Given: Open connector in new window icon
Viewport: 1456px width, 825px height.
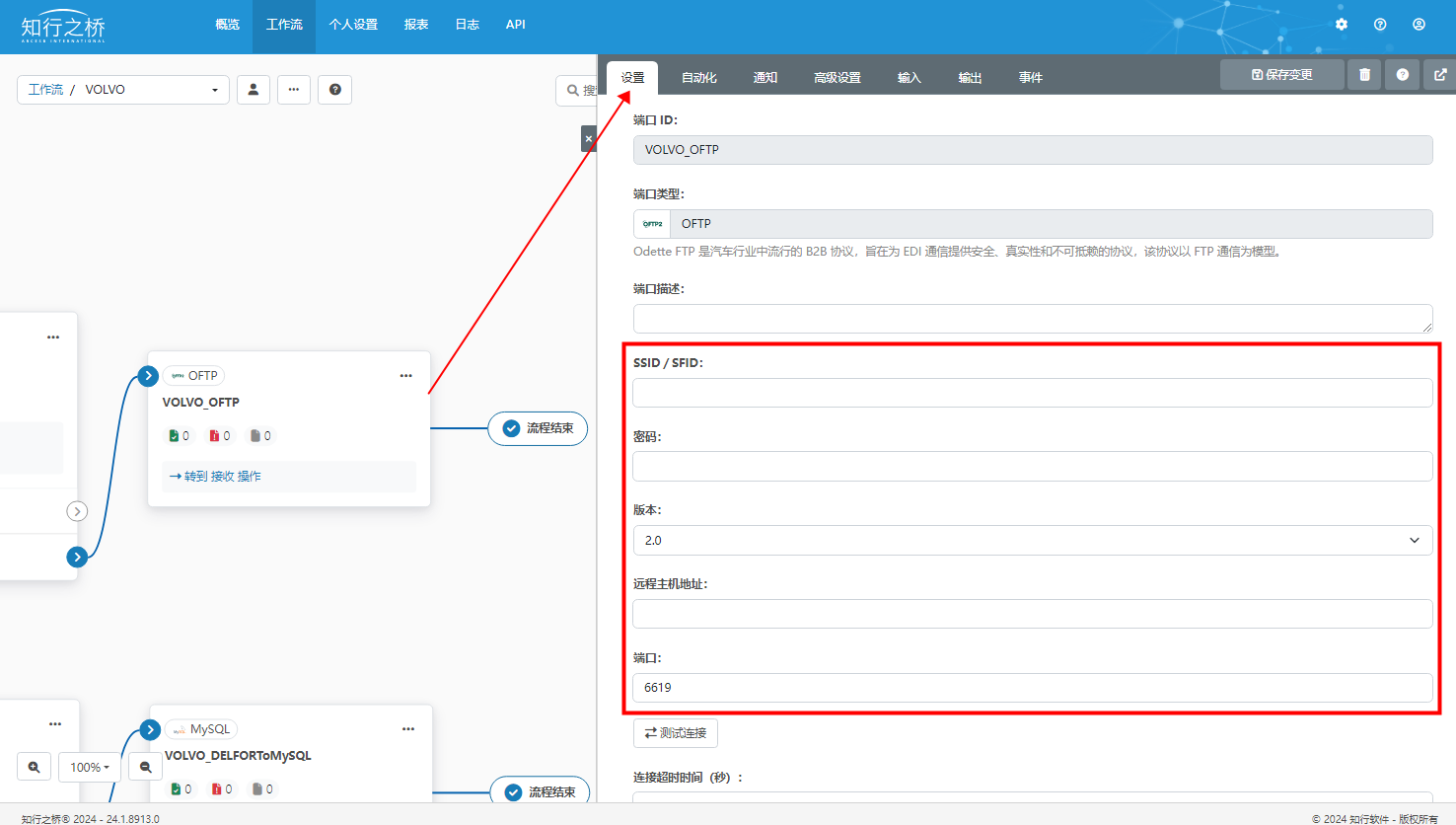Looking at the screenshot, I should [x=1440, y=75].
